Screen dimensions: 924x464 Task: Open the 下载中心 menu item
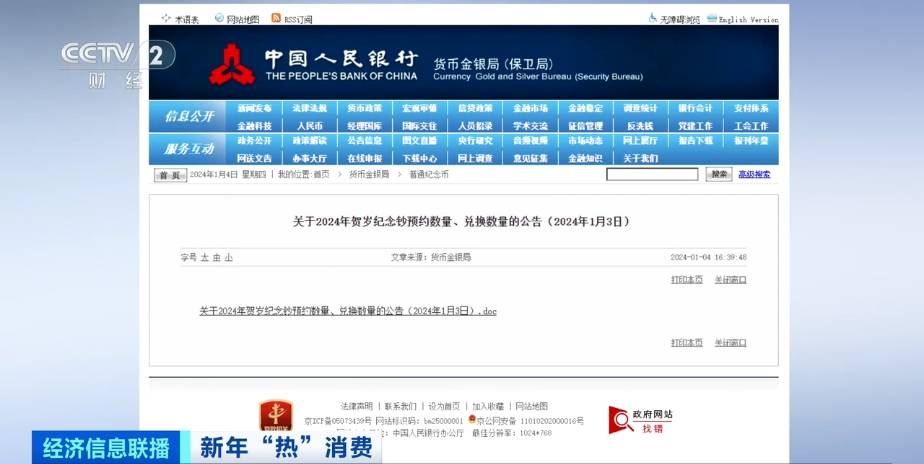point(420,159)
